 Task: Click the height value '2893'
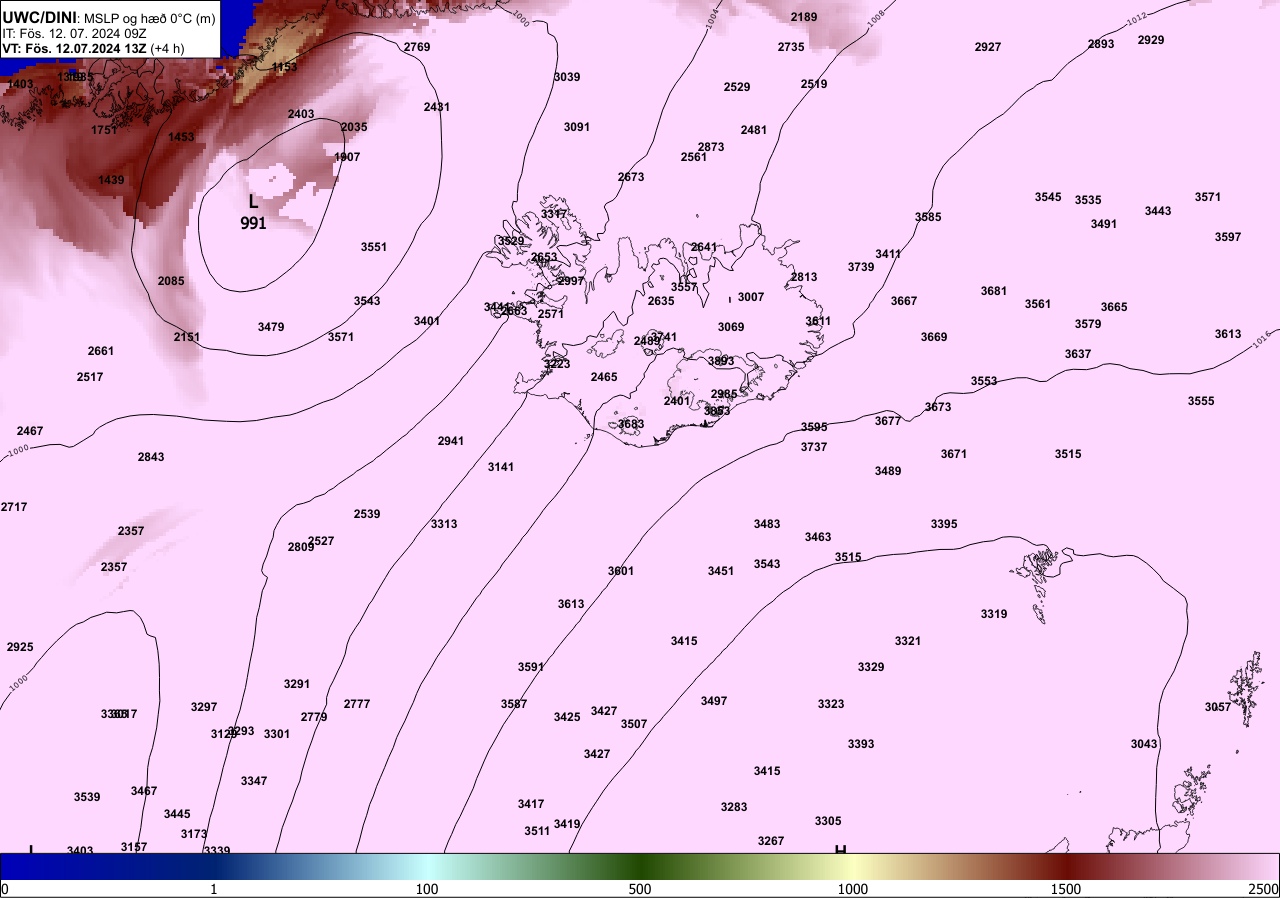(1101, 44)
